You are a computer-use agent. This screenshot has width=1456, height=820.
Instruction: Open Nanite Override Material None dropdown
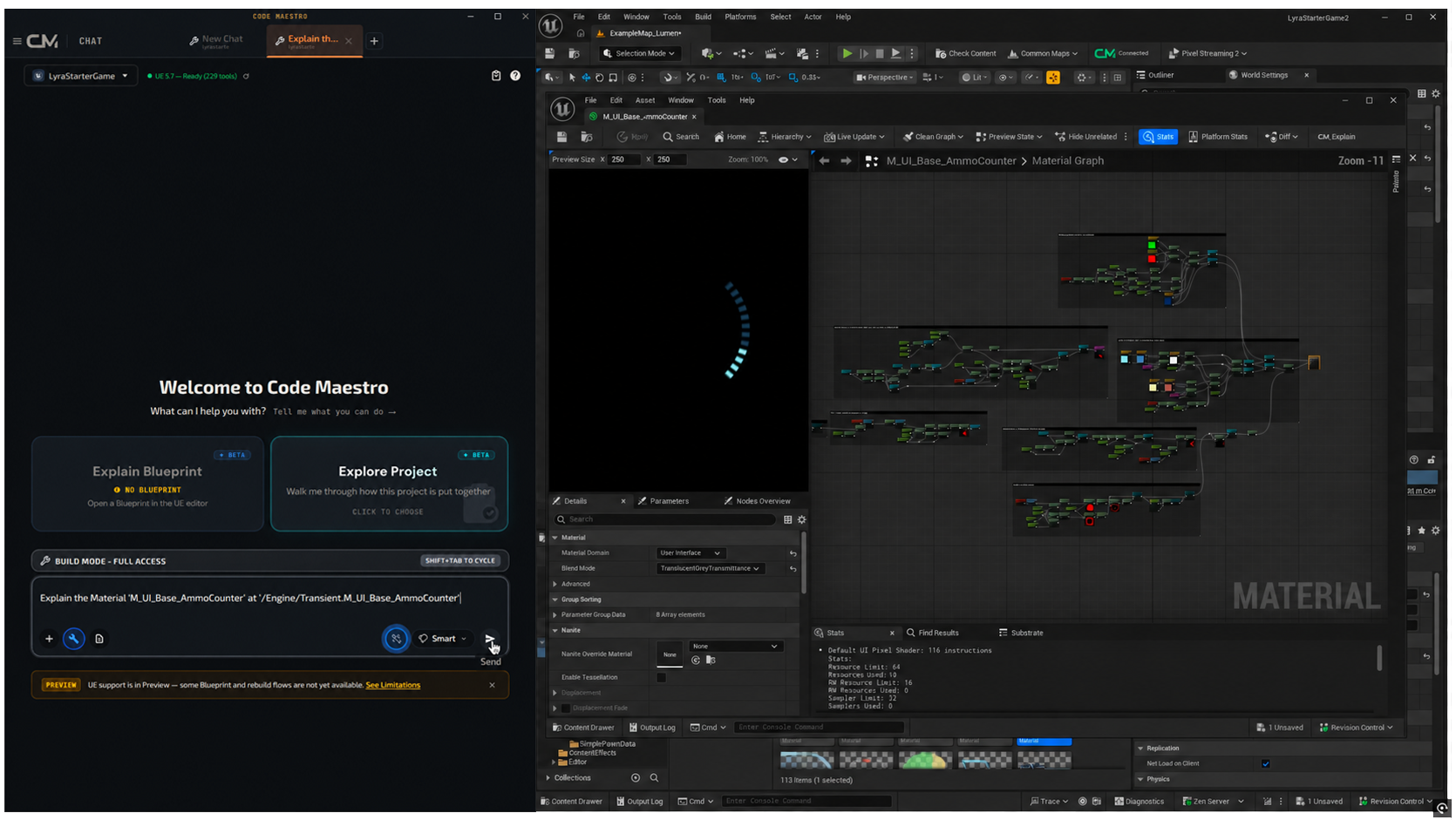point(735,647)
